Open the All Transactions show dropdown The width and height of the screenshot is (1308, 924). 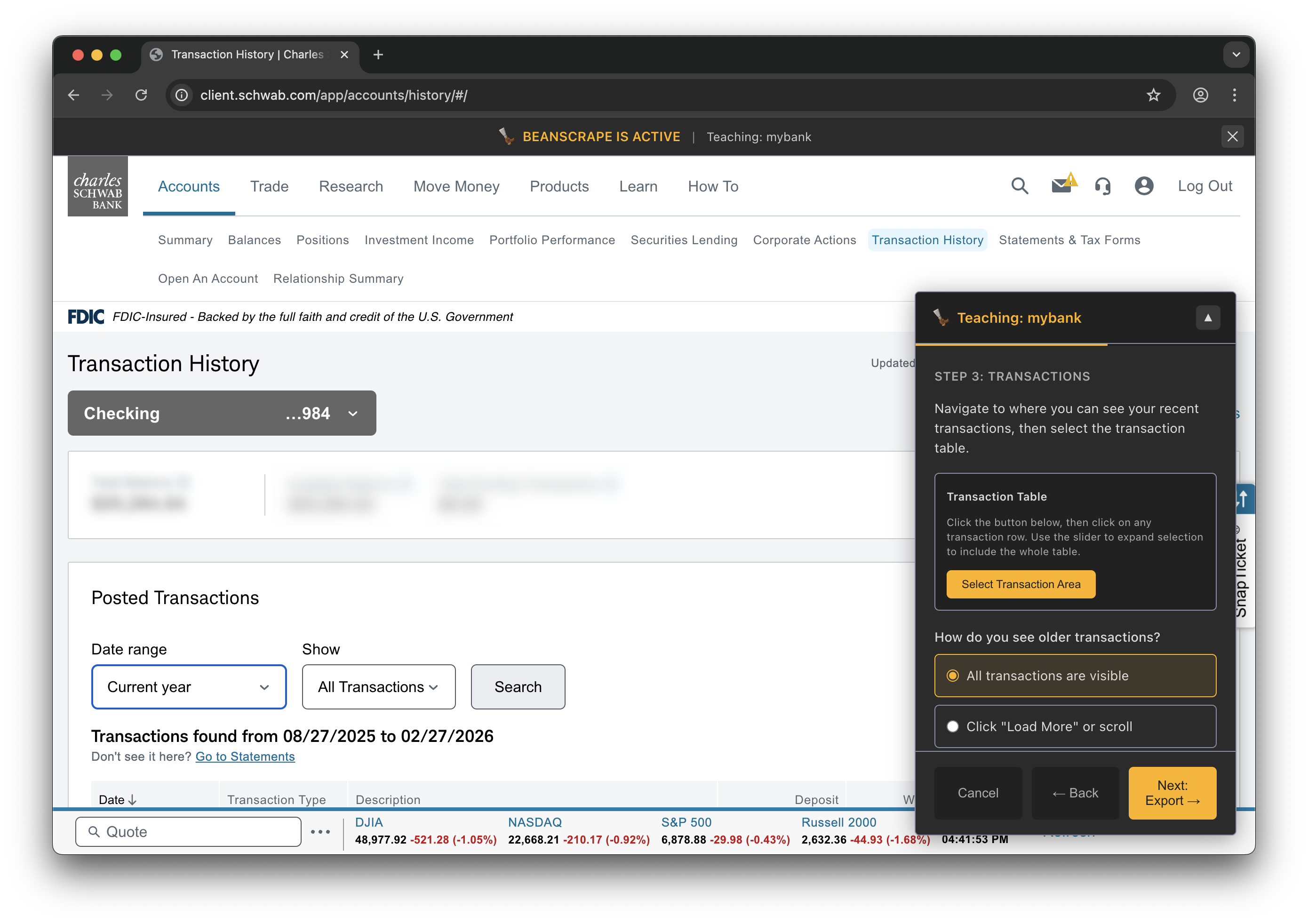click(x=378, y=686)
